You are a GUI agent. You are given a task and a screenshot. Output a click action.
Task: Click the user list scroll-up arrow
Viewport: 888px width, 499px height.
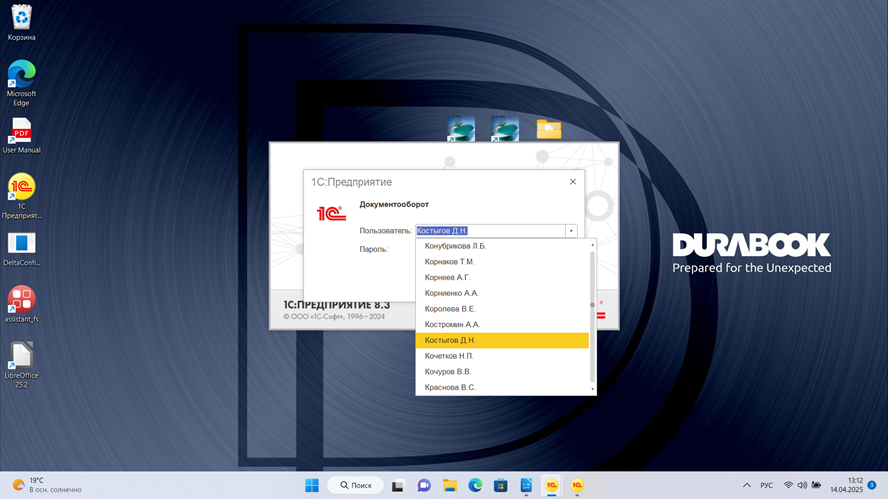[592, 245]
